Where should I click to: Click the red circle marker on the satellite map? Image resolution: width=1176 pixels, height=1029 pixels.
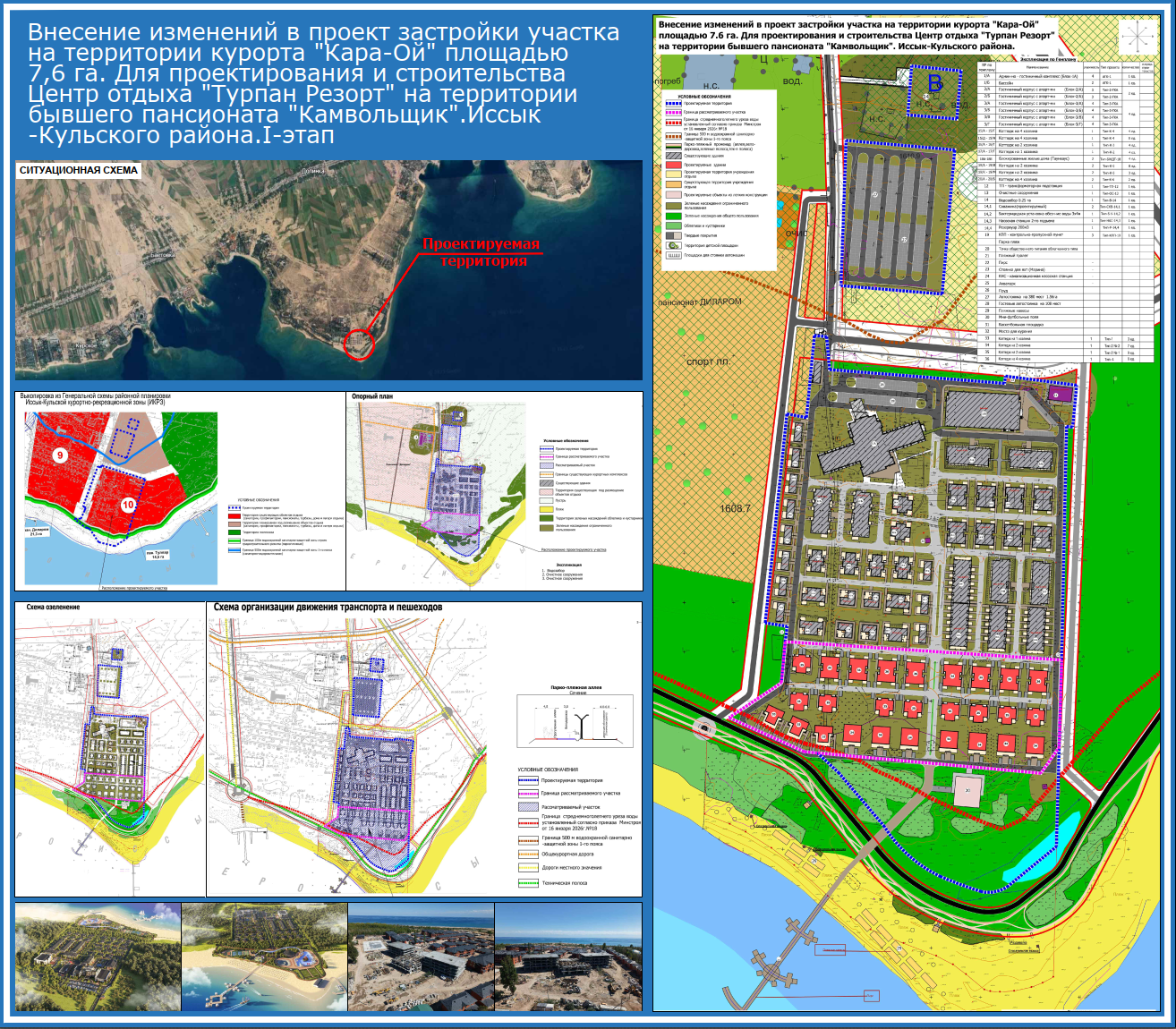click(359, 344)
